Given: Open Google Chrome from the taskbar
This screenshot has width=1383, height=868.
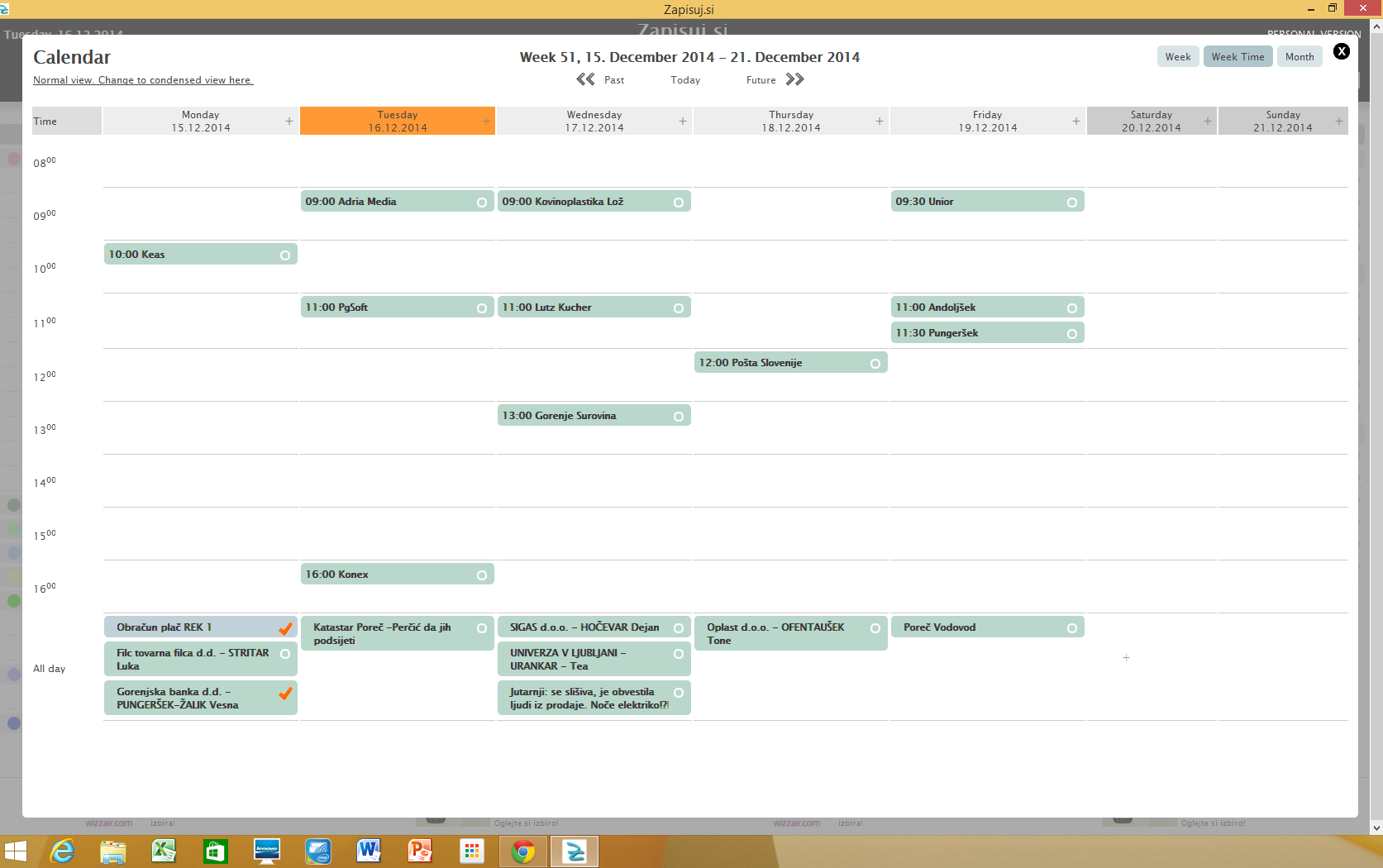Looking at the screenshot, I should [x=522, y=851].
